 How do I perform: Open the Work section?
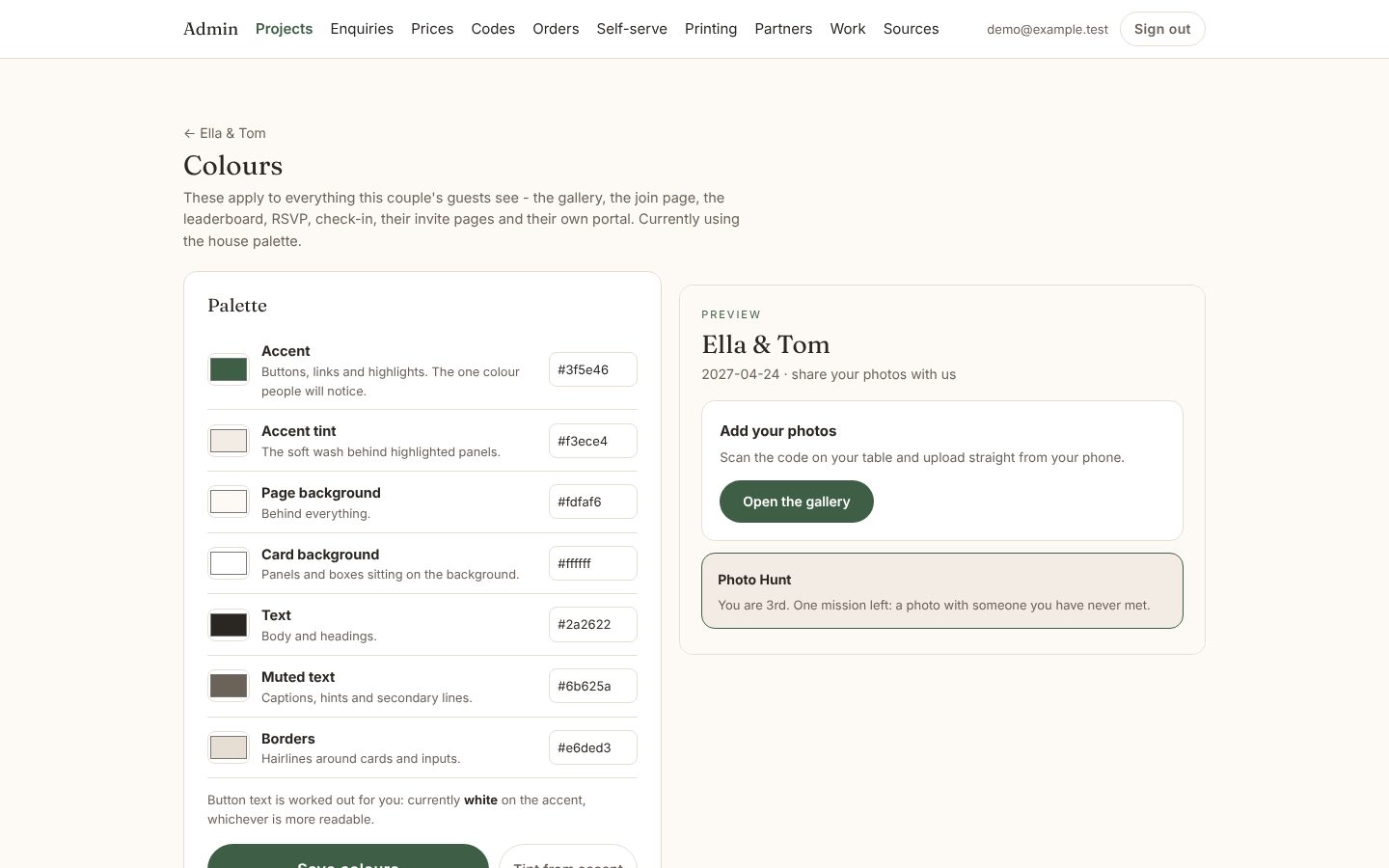pyautogui.click(x=848, y=29)
